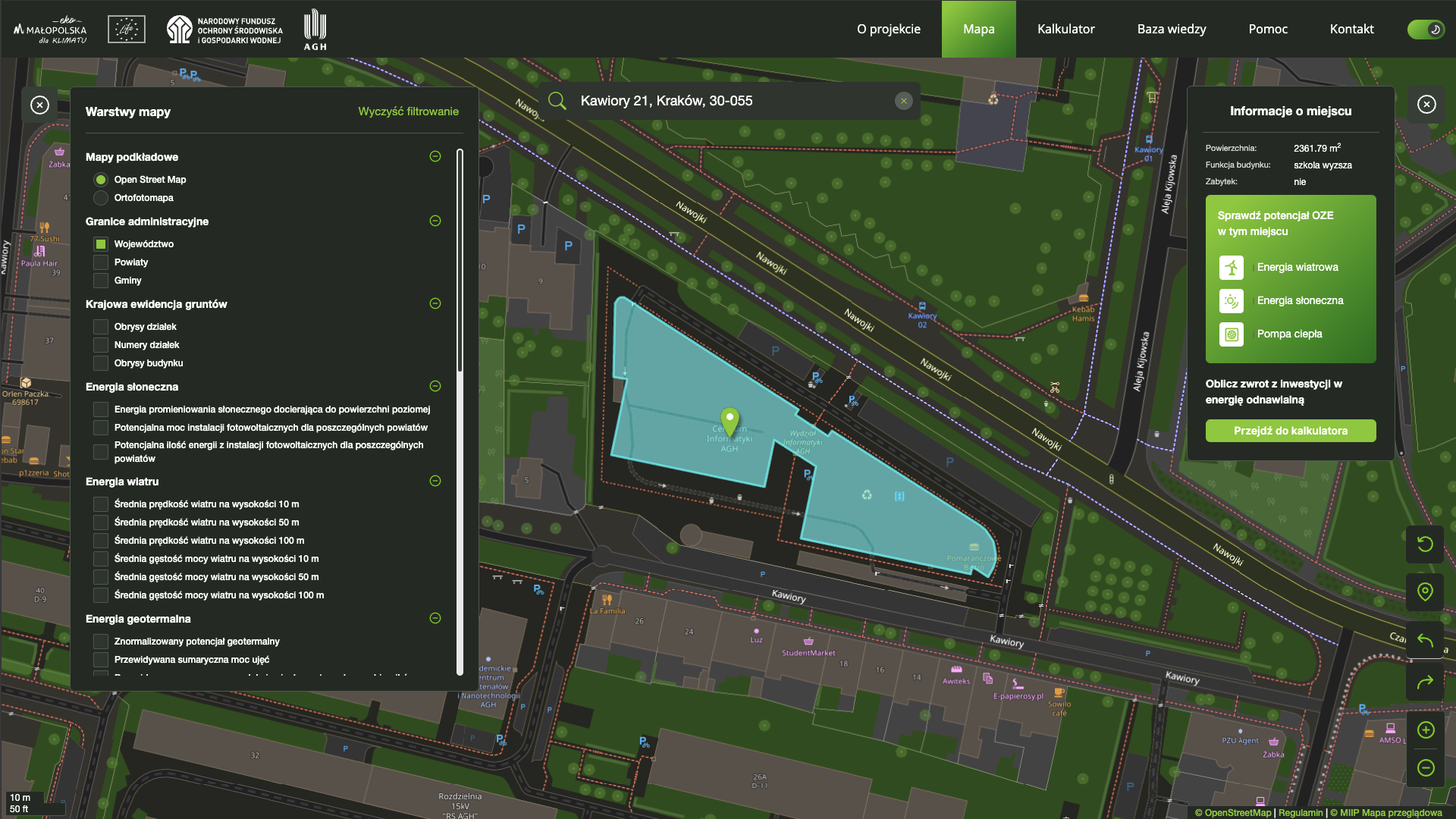The height and width of the screenshot is (819, 1456).
Task: Zoom out with the minus icon
Action: (x=1425, y=767)
